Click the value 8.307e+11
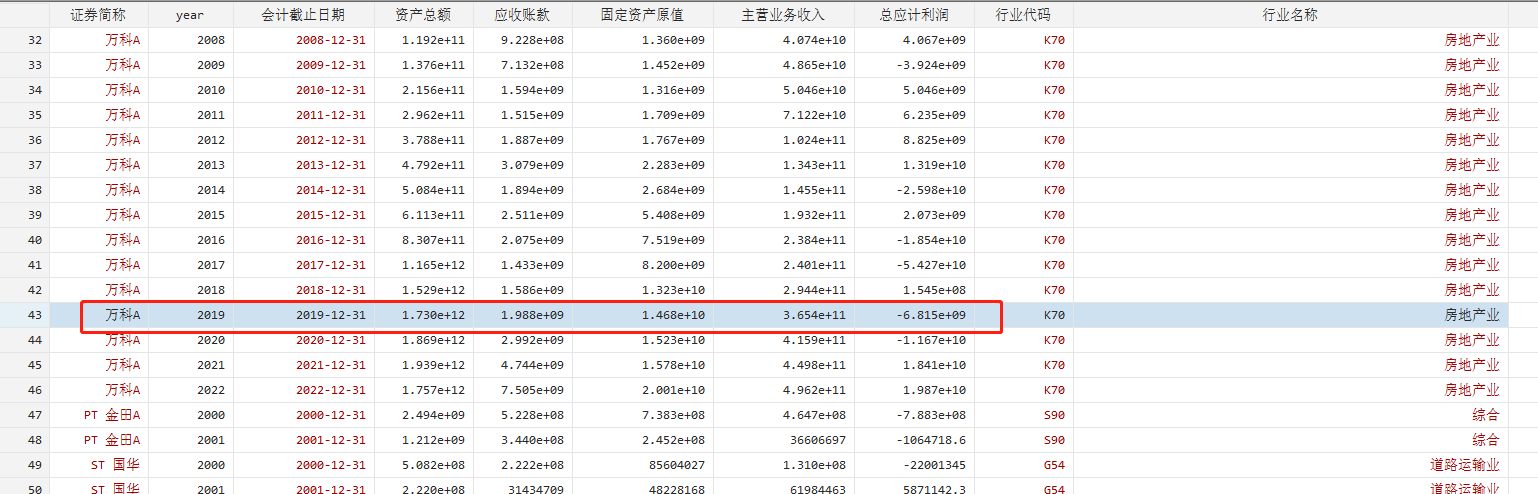 point(433,240)
